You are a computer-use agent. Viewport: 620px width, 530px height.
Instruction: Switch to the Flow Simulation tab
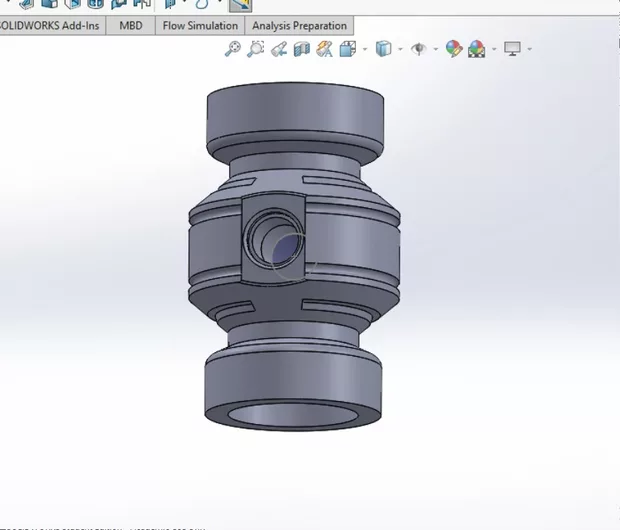(x=201, y=25)
